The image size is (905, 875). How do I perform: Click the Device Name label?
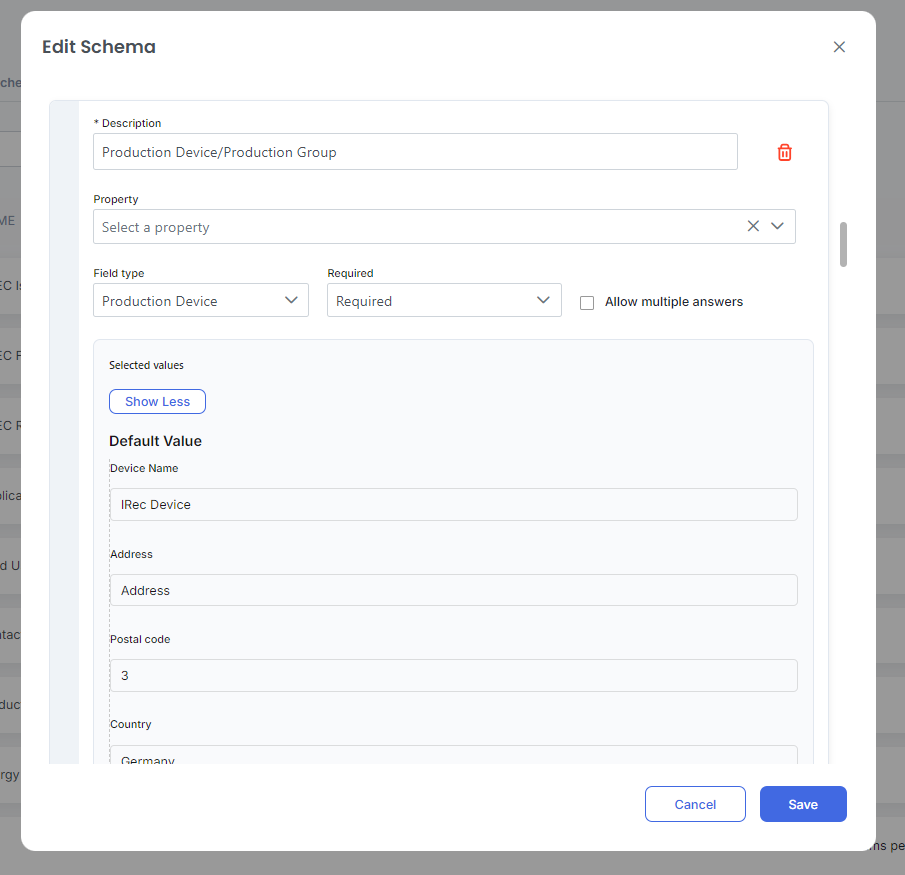pos(144,468)
